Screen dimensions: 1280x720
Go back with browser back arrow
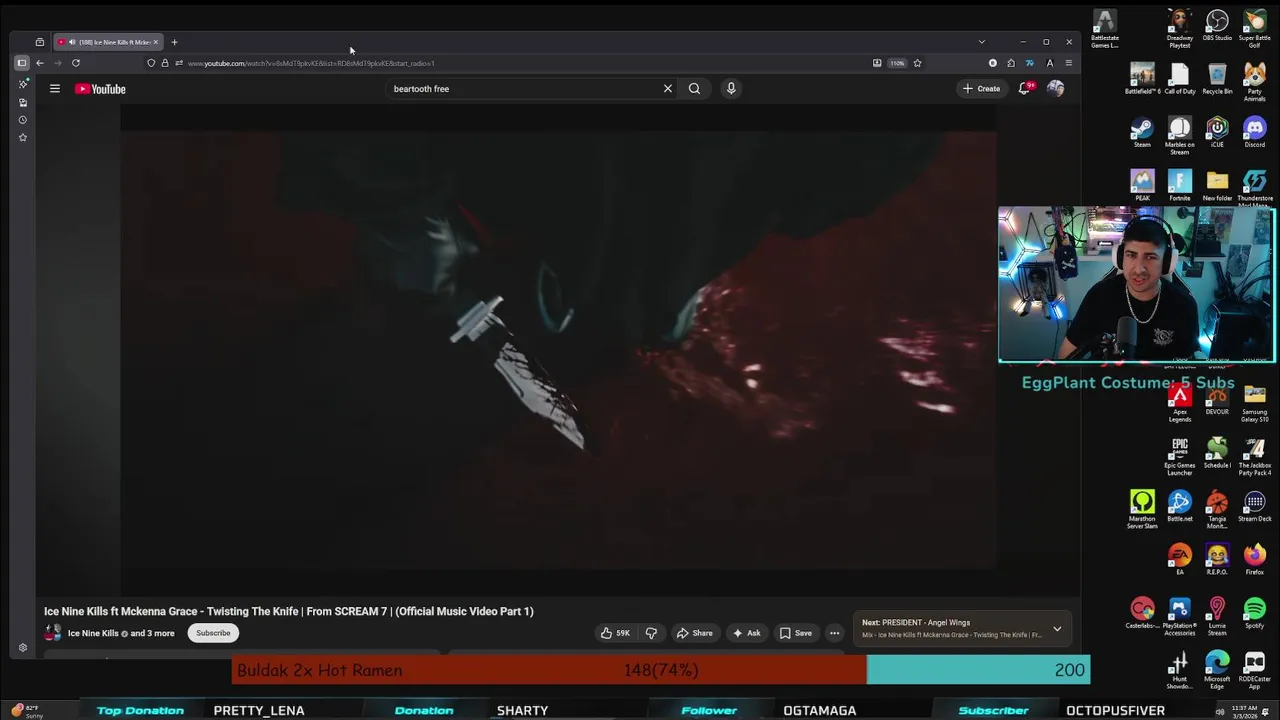tap(40, 63)
